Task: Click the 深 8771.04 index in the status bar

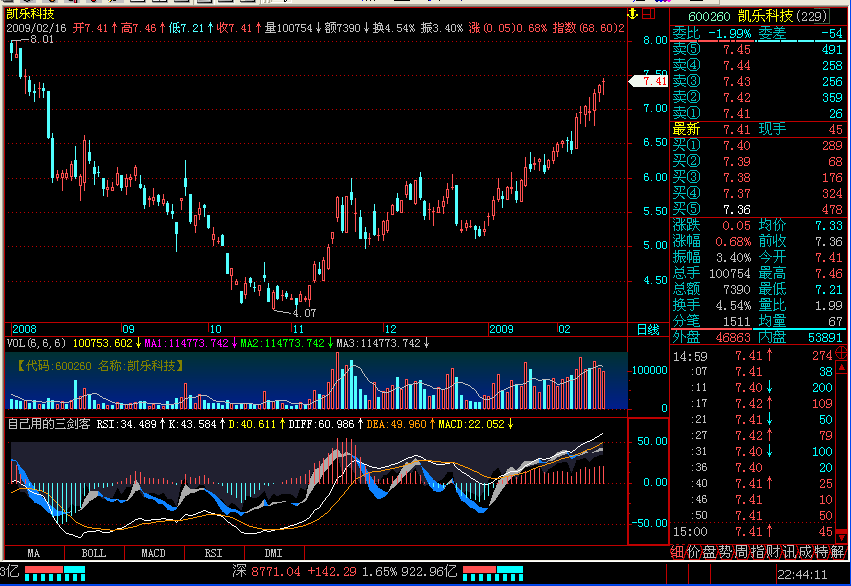Action: [x=266, y=571]
